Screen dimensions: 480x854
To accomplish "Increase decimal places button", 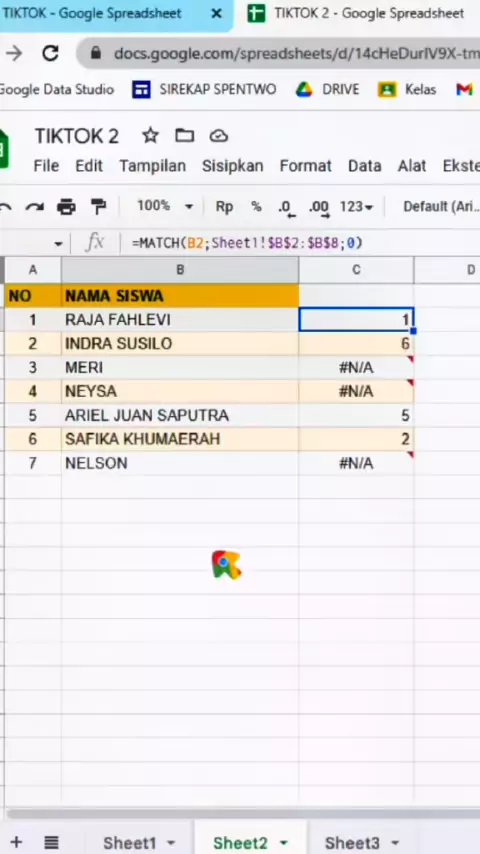I will point(319,208).
